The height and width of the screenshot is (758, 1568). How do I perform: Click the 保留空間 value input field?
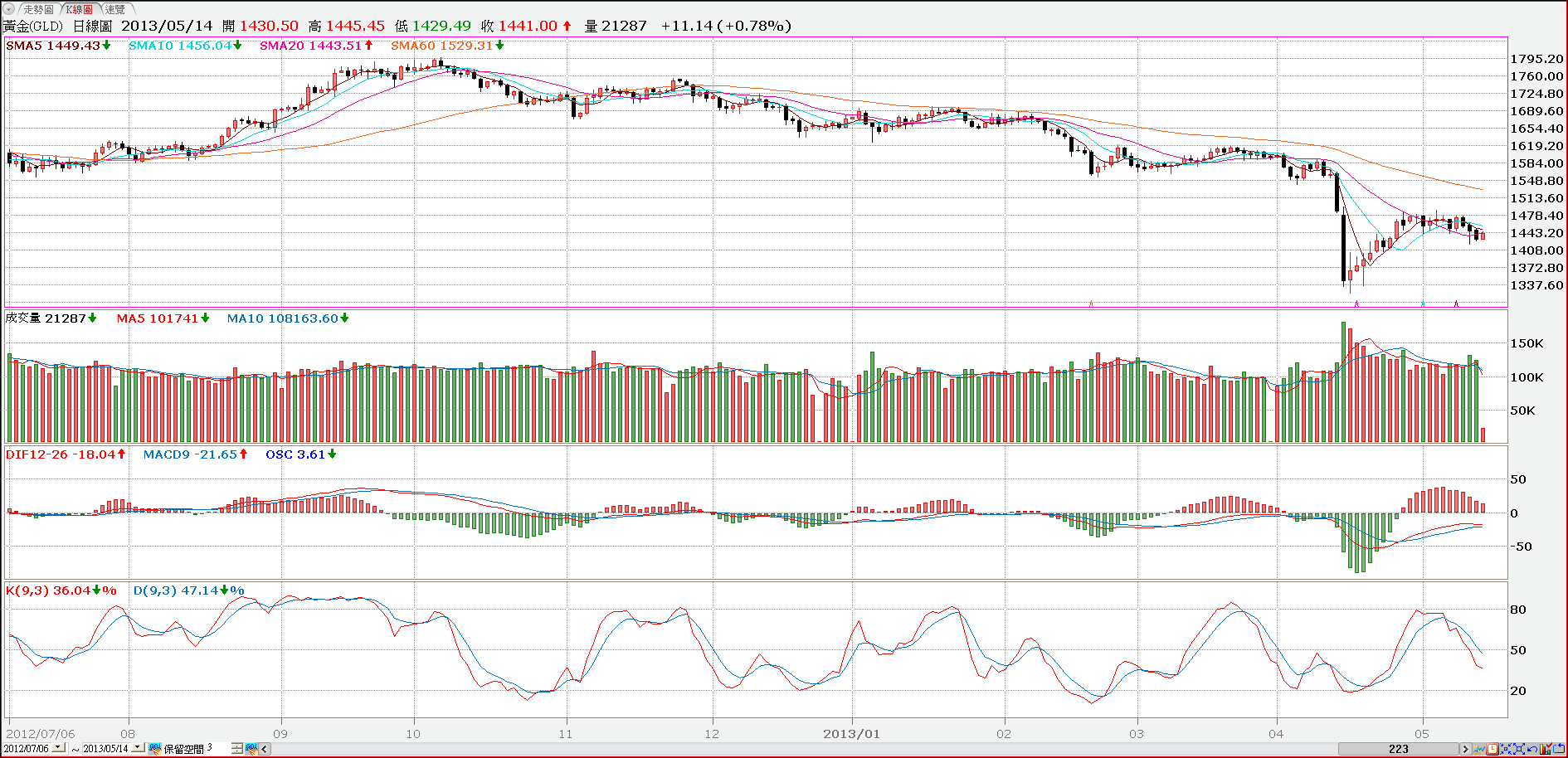tap(217, 749)
